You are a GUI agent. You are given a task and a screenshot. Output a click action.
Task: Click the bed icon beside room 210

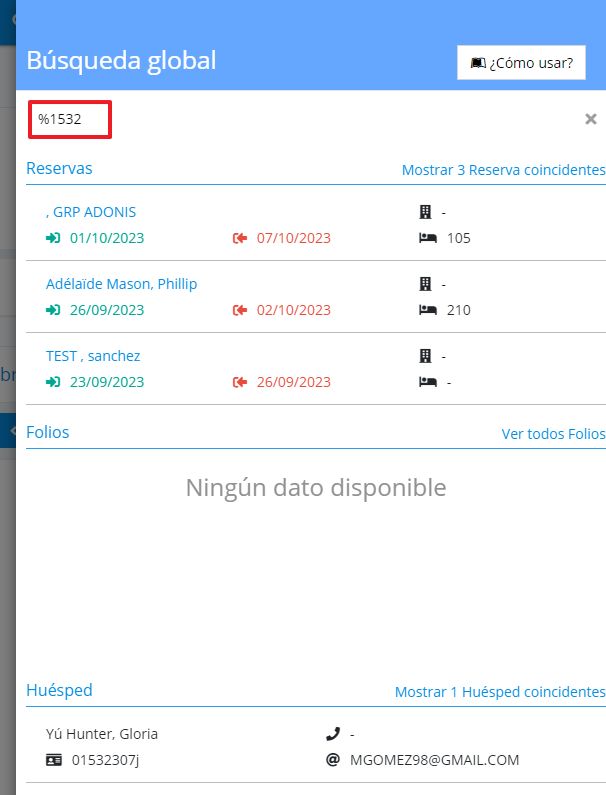(427, 310)
